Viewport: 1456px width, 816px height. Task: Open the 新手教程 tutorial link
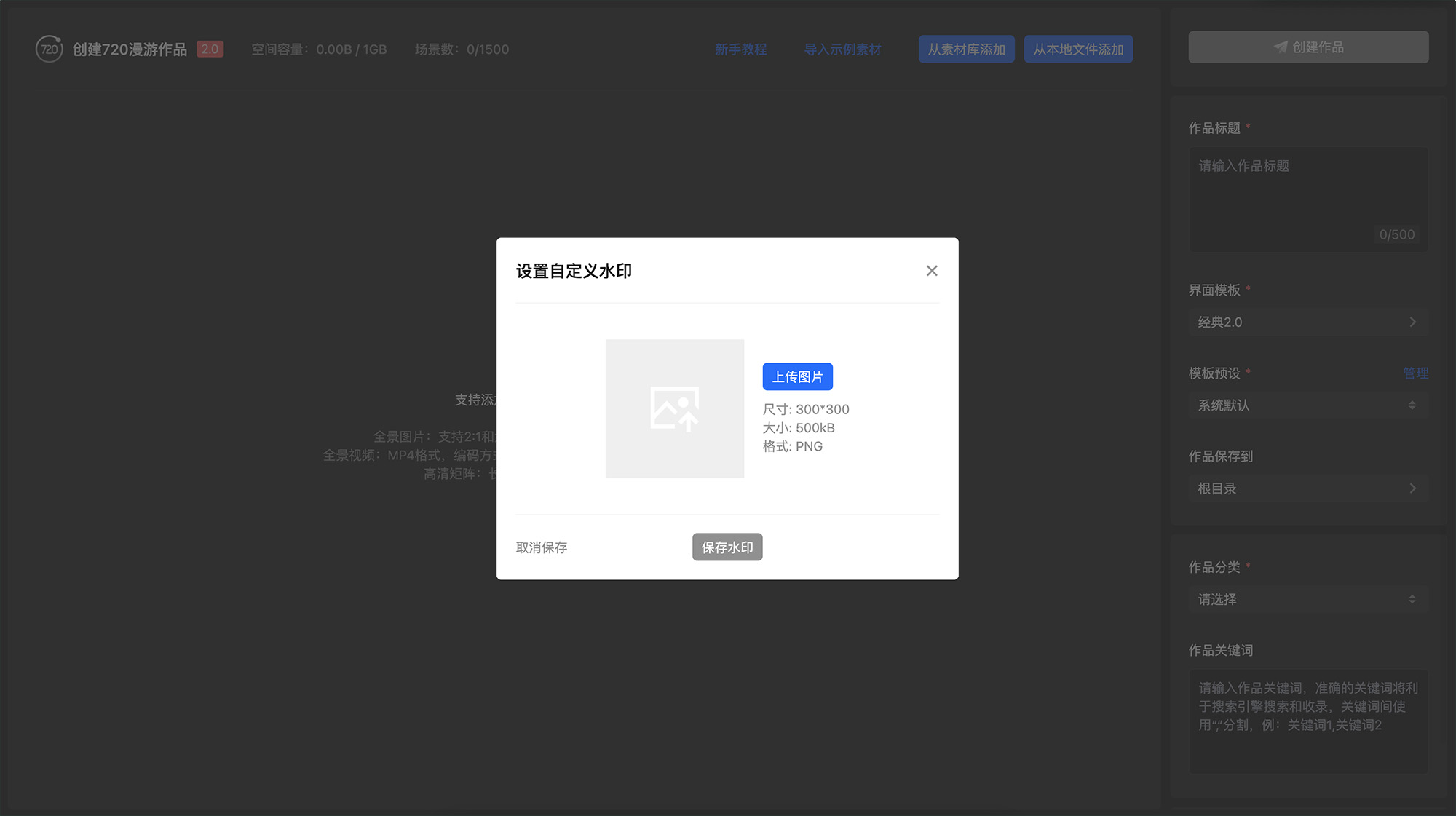(740, 49)
